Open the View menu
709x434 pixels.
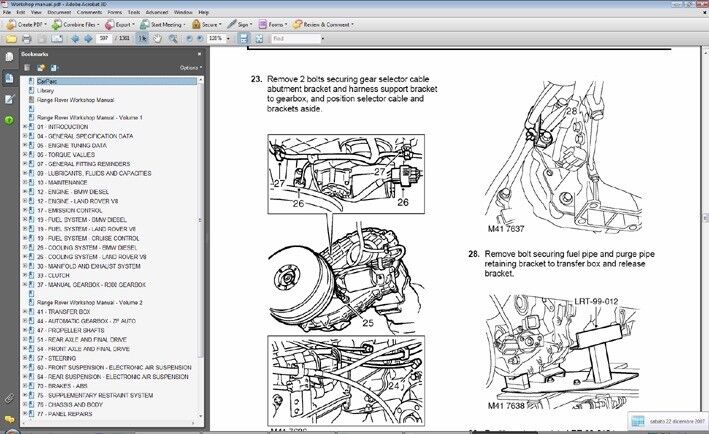tap(36, 12)
